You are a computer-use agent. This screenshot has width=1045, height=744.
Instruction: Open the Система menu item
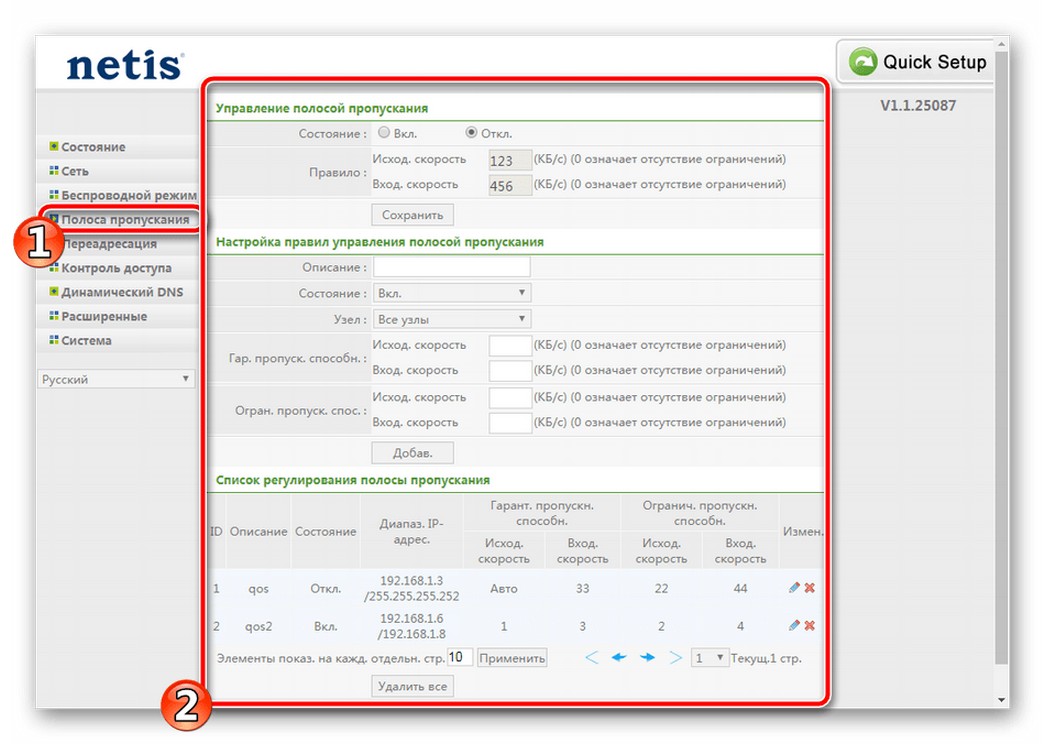click(x=86, y=340)
